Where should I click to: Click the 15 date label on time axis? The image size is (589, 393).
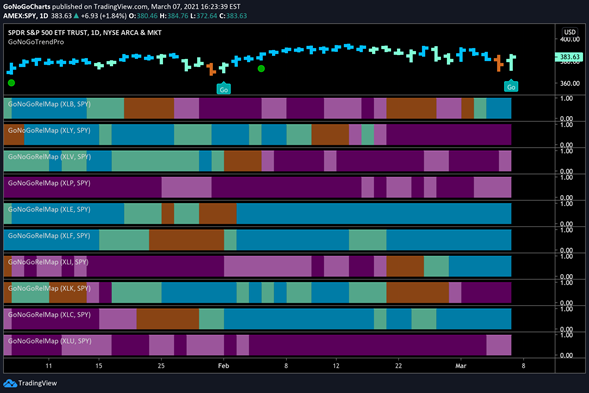(98, 366)
